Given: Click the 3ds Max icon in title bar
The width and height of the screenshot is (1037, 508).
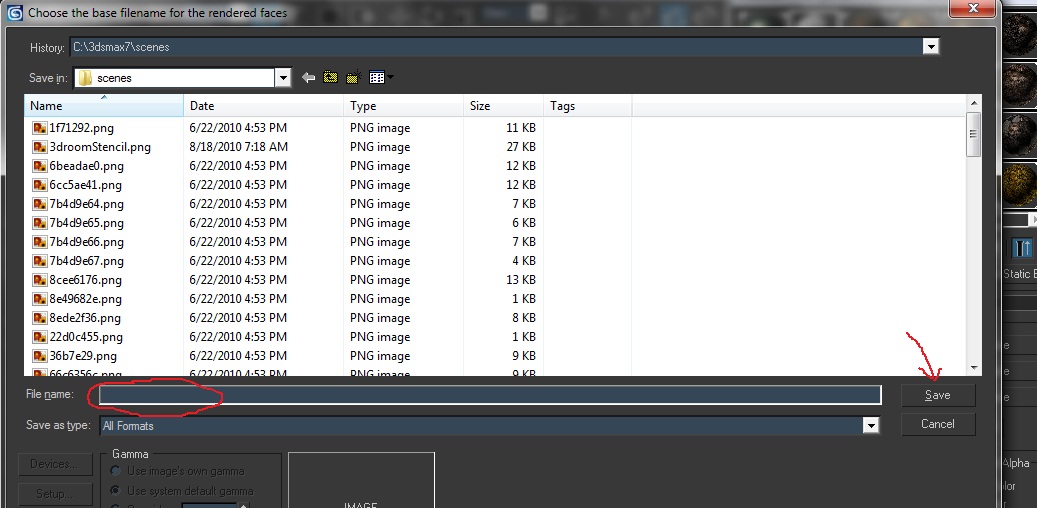Looking at the screenshot, I should (x=15, y=12).
